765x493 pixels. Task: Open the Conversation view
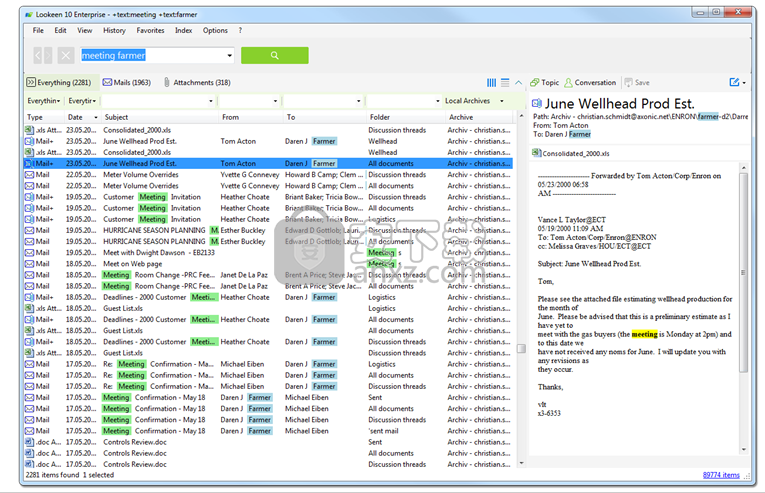pyautogui.click(x=590, y=82)
